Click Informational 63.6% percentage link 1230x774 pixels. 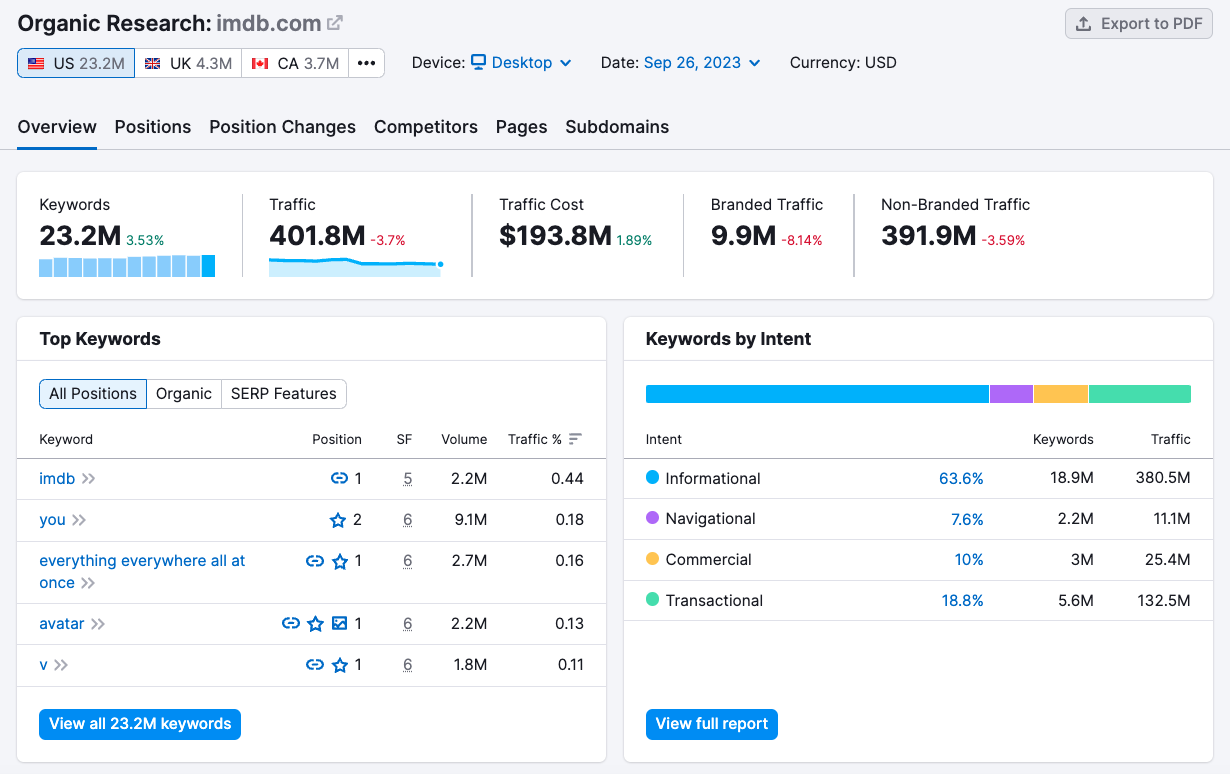pyautogui.click(x=961, y=478)
